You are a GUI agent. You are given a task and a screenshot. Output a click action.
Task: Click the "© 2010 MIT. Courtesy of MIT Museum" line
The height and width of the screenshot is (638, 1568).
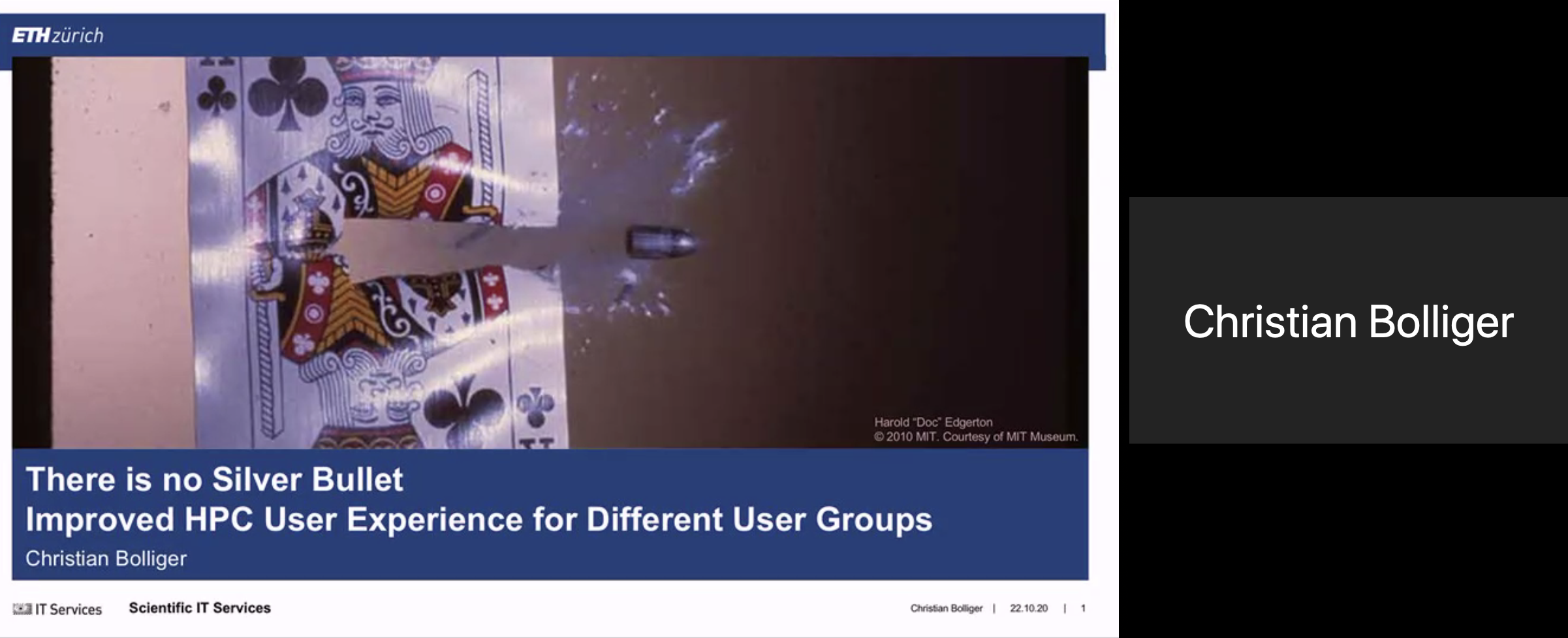click(x=976, y=436)
